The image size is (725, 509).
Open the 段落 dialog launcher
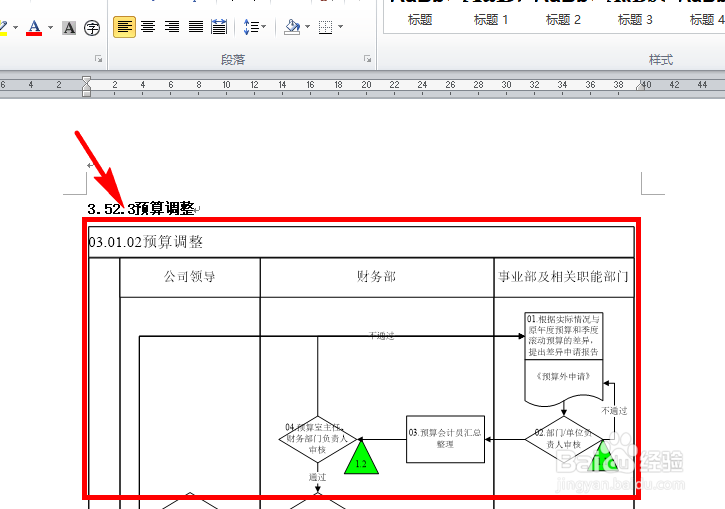pyautogui.click(x=368, y=59)
